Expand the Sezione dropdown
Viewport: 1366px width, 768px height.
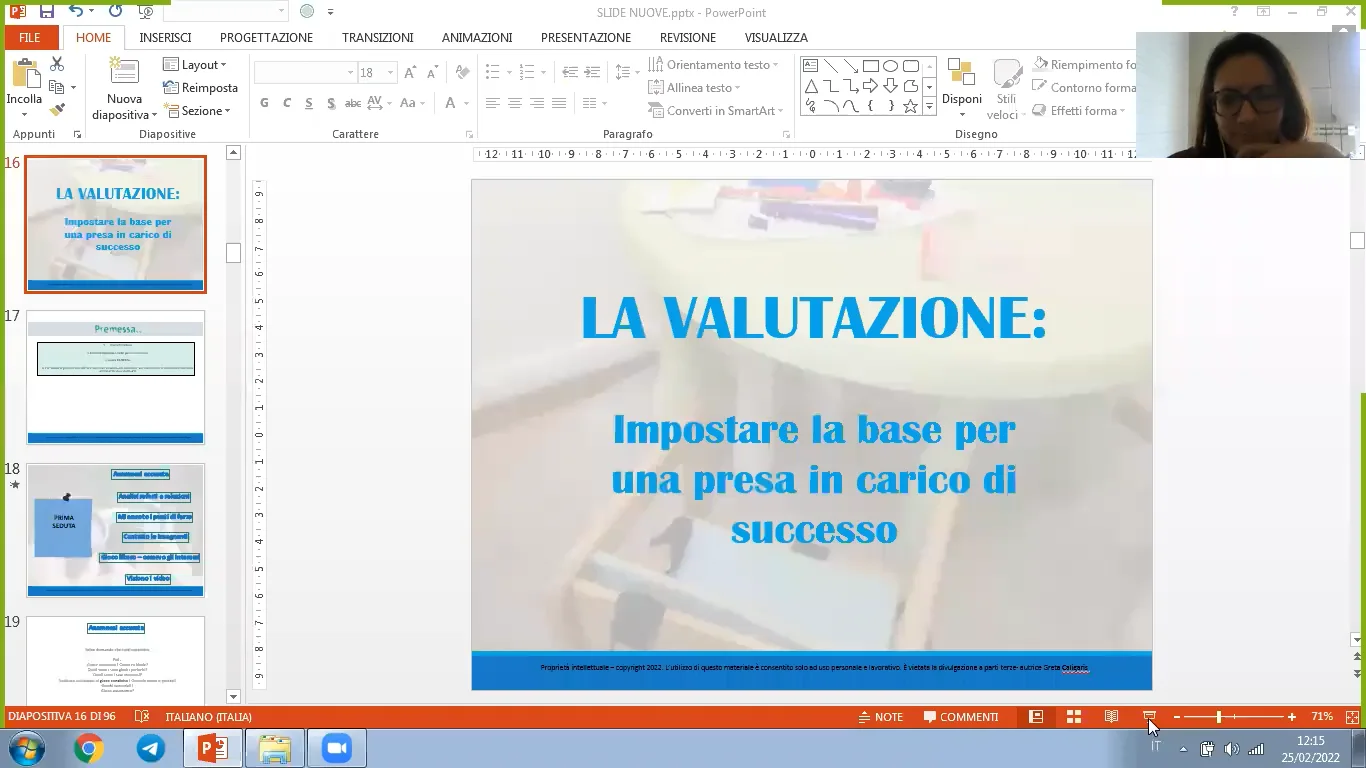(197, 111)
